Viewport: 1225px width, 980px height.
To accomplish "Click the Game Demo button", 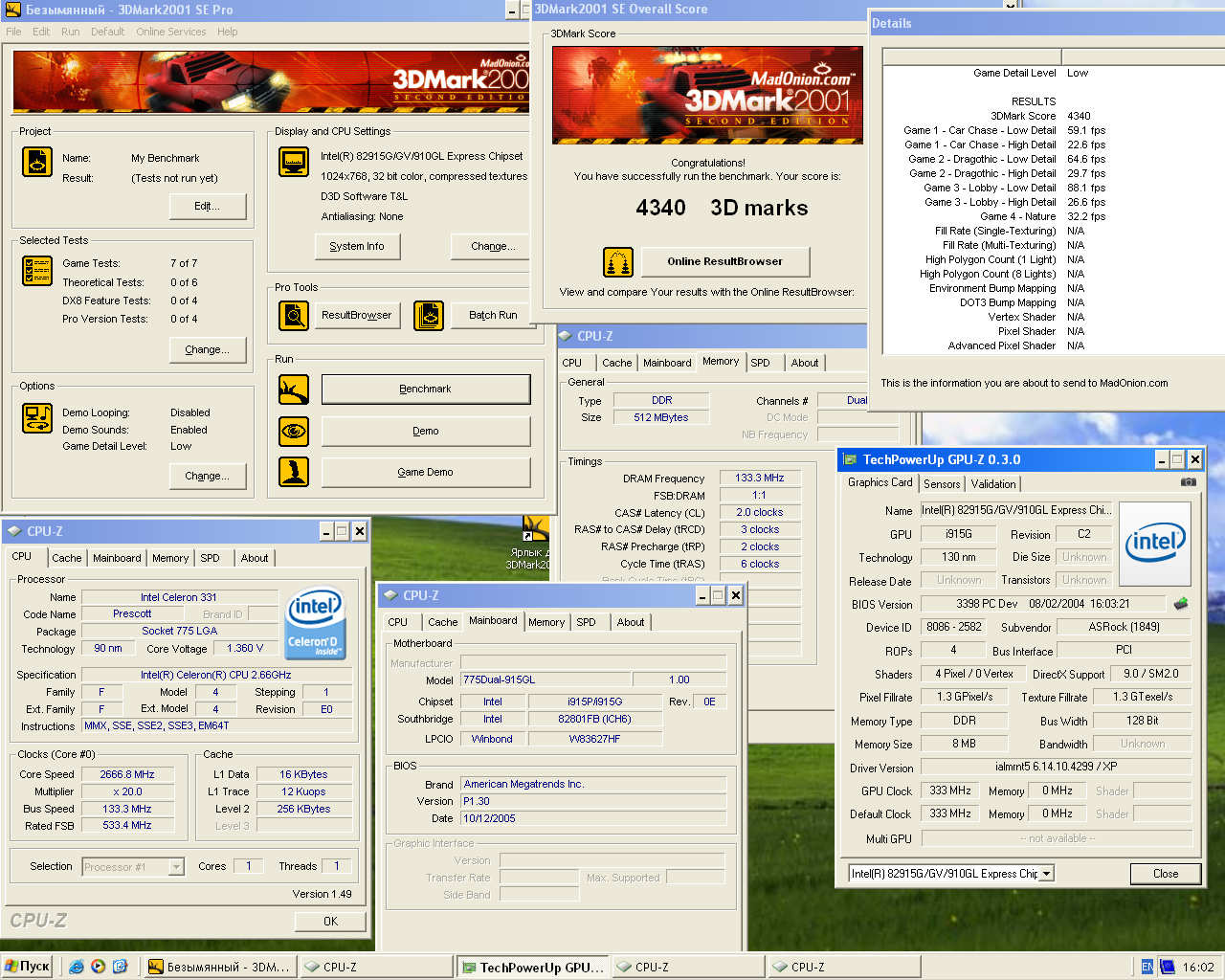I will pyautogui.click(x=426, y=472).
